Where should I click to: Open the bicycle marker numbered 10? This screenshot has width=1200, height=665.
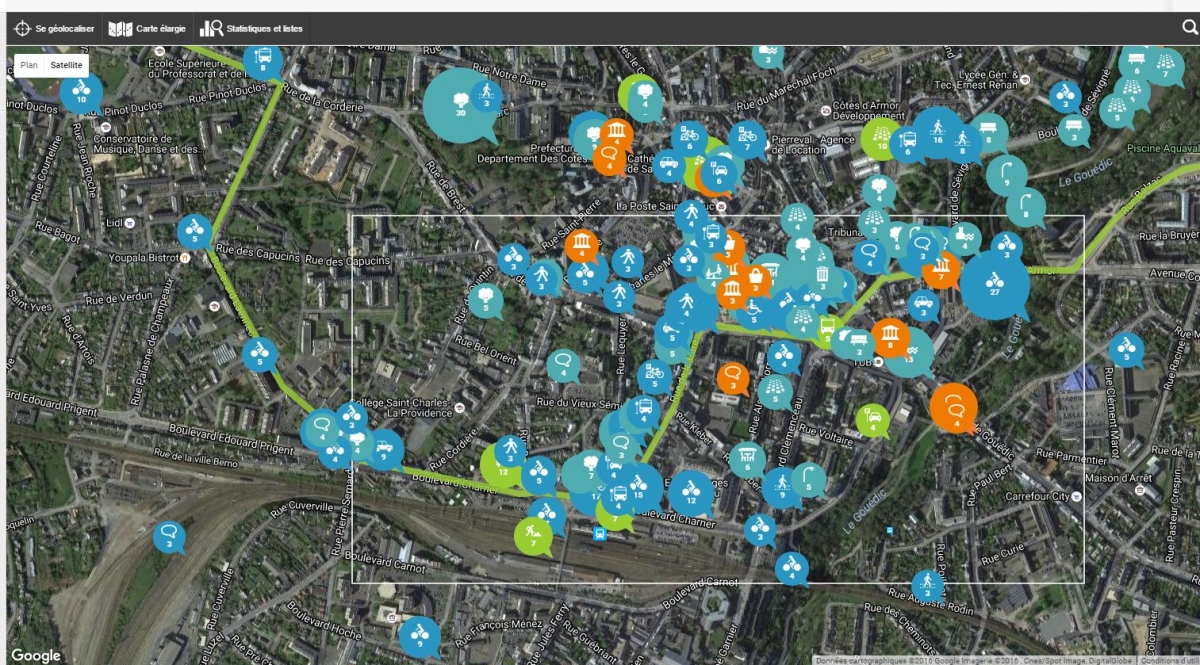(81, 92)
